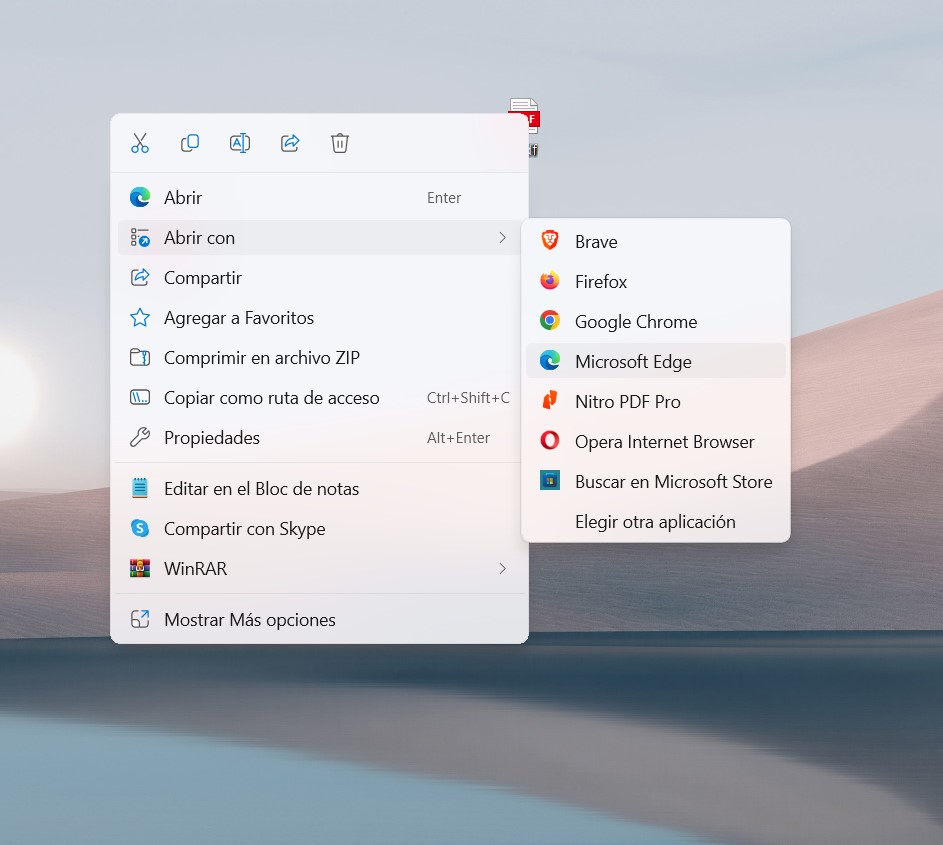Click Mostrar Más opciones text
This screenshot has width=943, height=845.
(250, 619)
